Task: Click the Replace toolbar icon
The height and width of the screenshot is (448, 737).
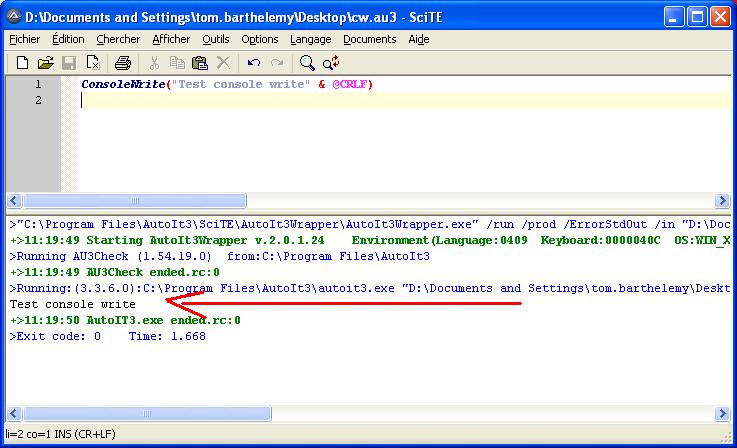Action: click(x=331, y=63)
